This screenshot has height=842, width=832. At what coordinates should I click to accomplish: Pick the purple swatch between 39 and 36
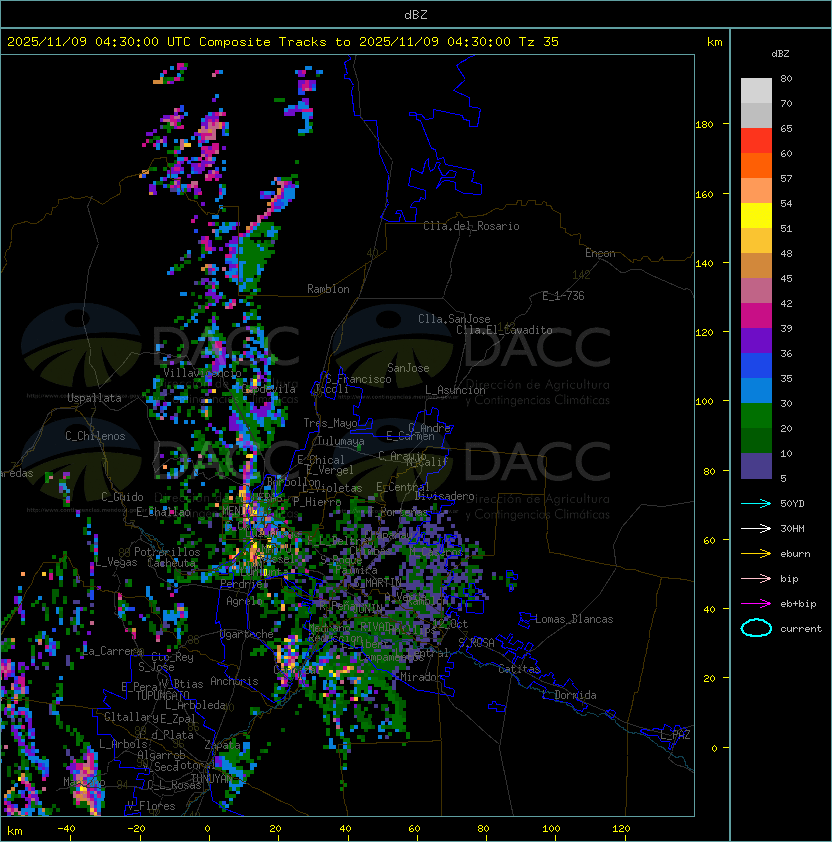click(756, 340)
